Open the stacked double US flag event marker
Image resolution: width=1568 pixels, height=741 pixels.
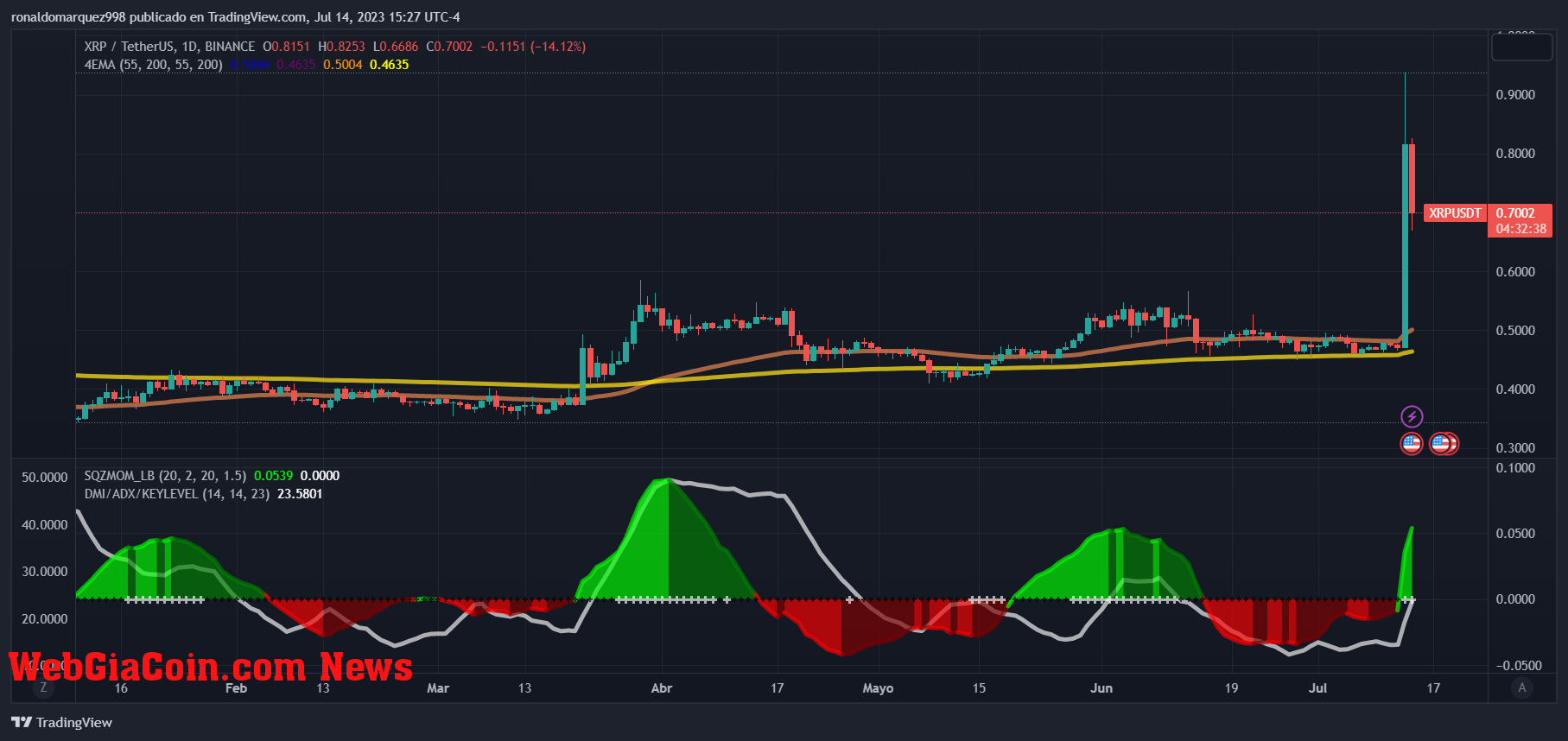click(1444, 444)
